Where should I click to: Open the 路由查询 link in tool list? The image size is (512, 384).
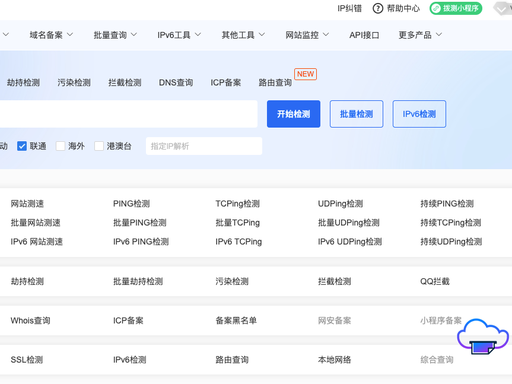[x=232, y=360]
